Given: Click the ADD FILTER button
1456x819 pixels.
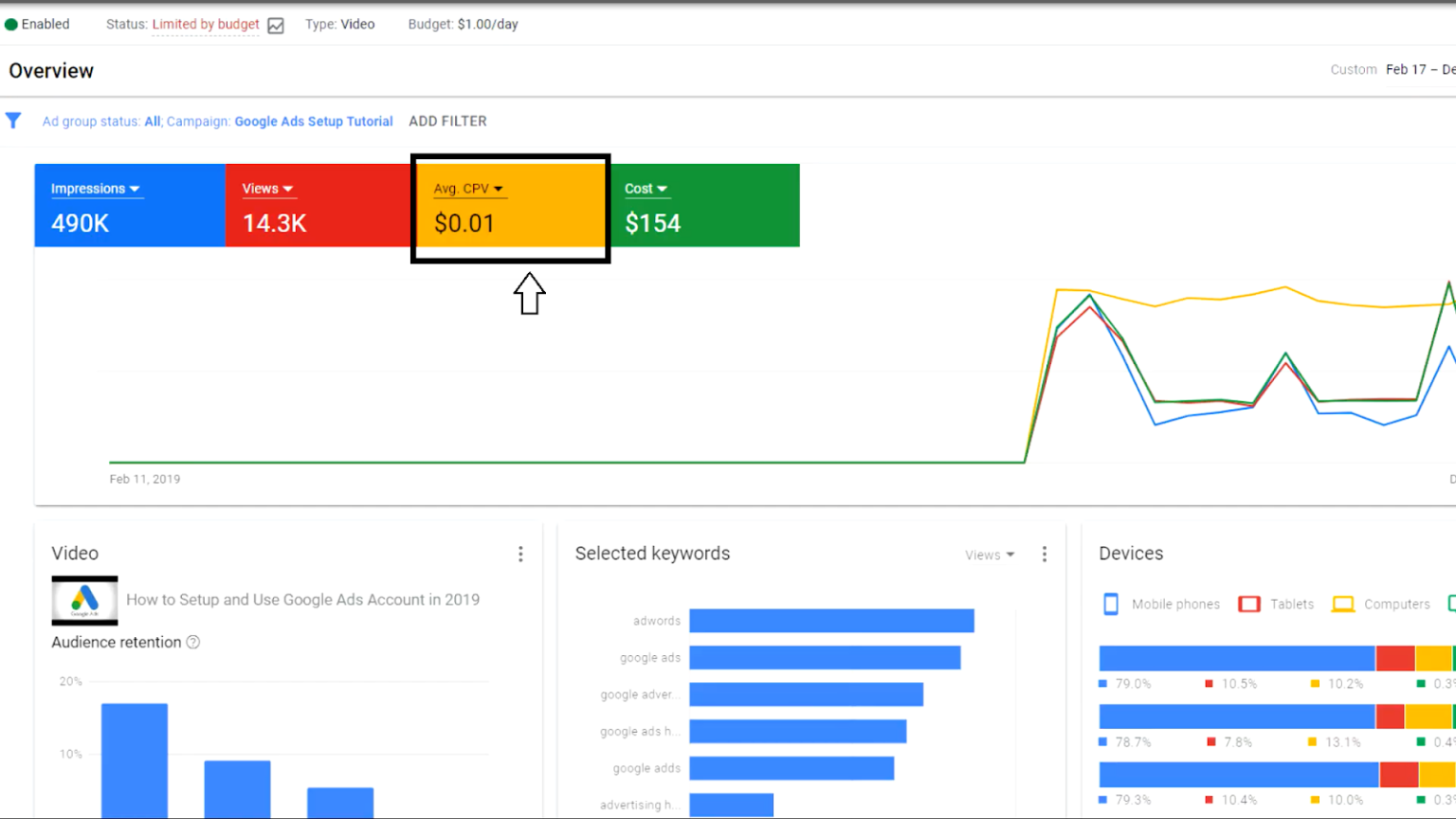Looking at the screenshot, I should (x=447, y=120).
